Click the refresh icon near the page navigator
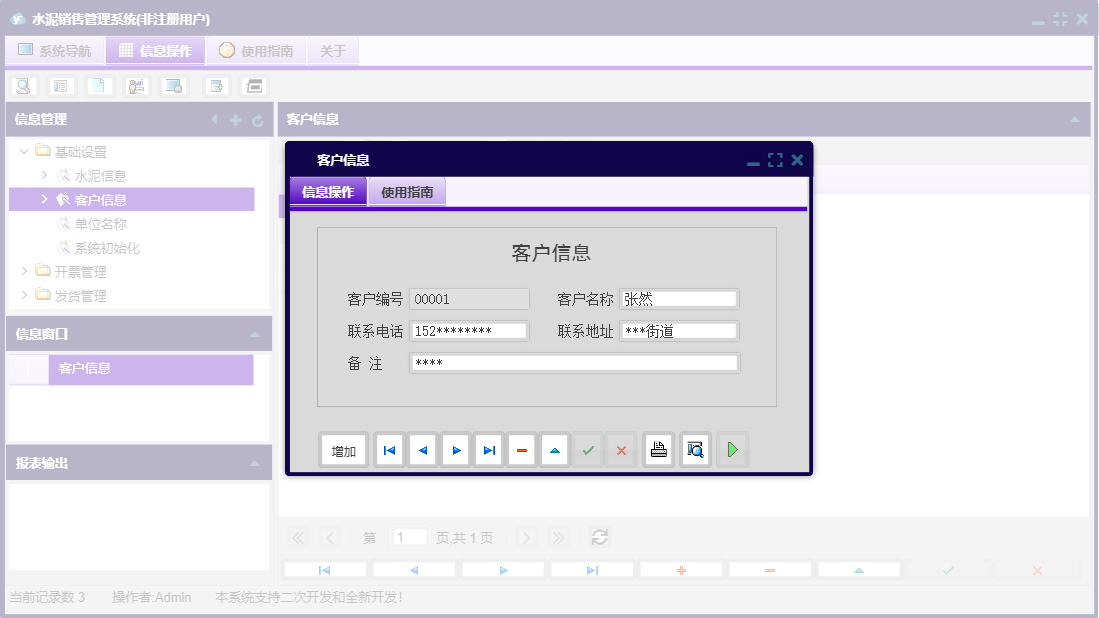 (599, 537)
